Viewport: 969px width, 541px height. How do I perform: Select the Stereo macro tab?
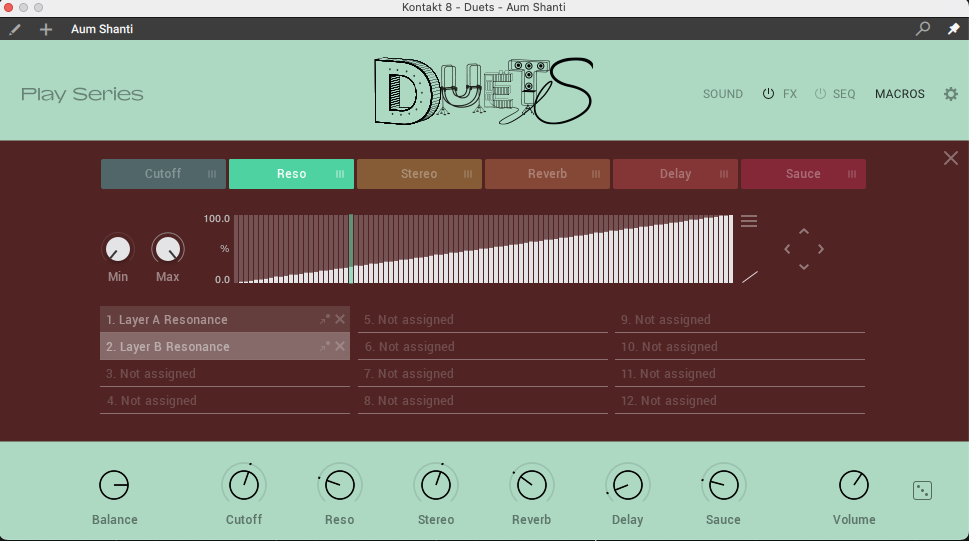click(x=419, y=174)
